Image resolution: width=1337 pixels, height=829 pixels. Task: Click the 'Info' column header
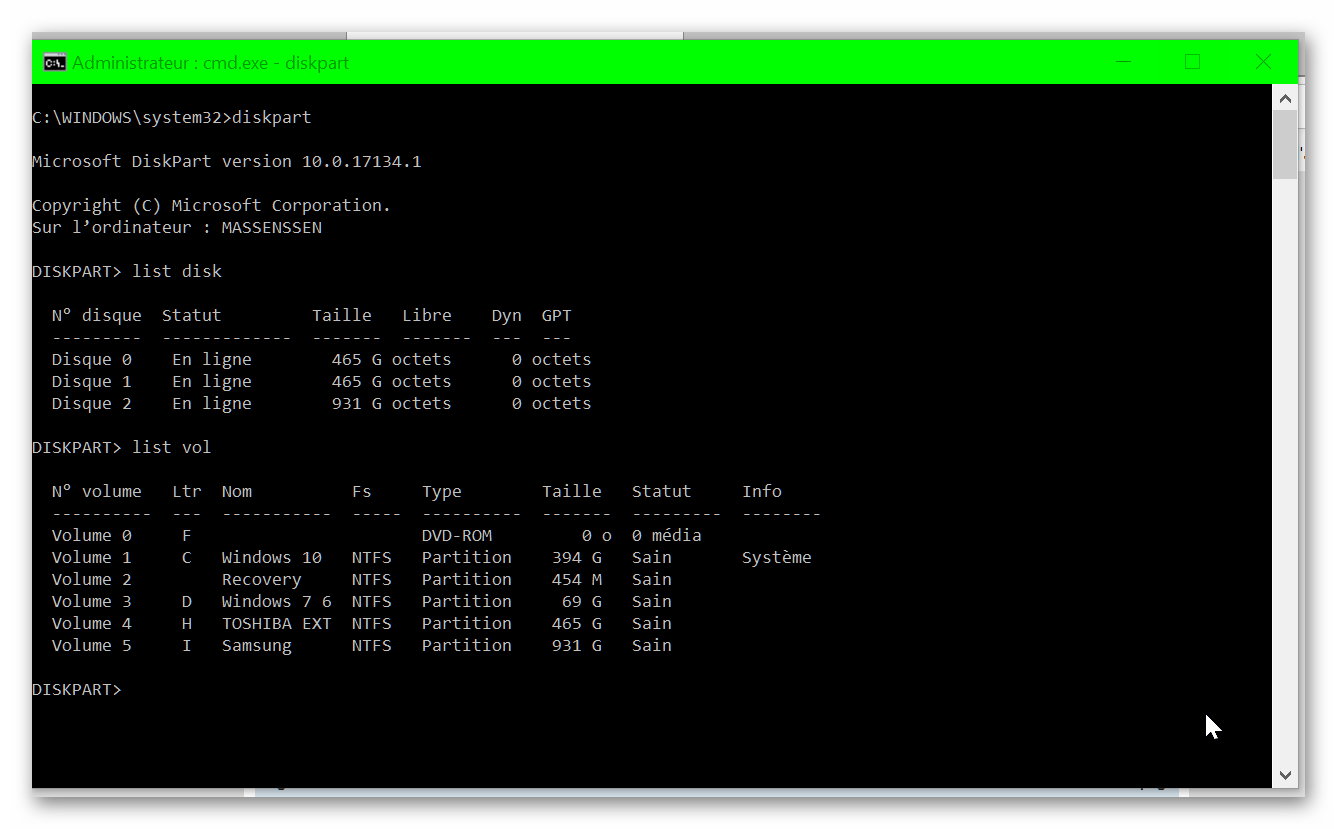[x=762, y=492]
